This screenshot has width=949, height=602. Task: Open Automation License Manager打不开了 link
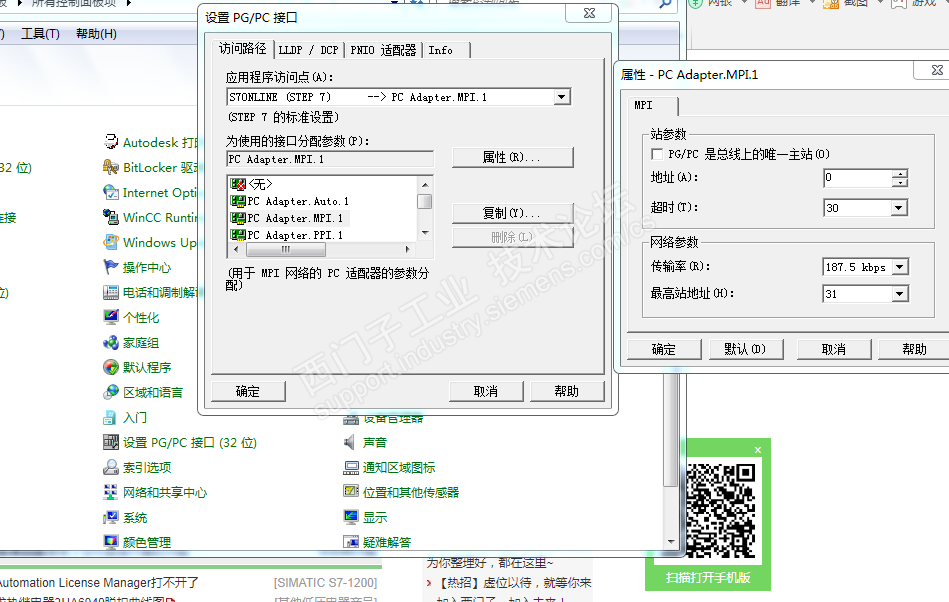(99, 583)
